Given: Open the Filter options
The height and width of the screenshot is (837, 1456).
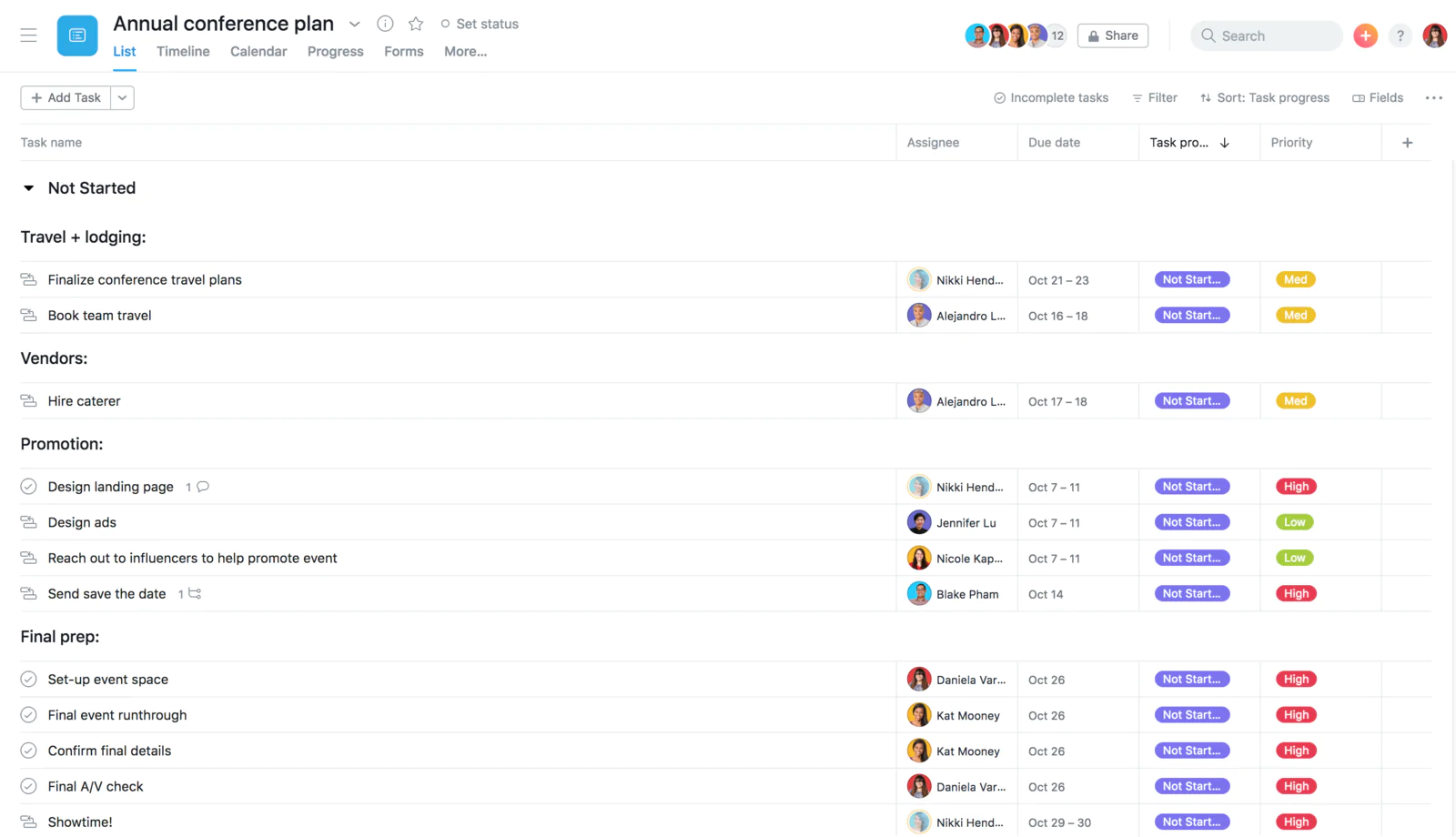Looking at the screenshot, I should coord(1154,97).
